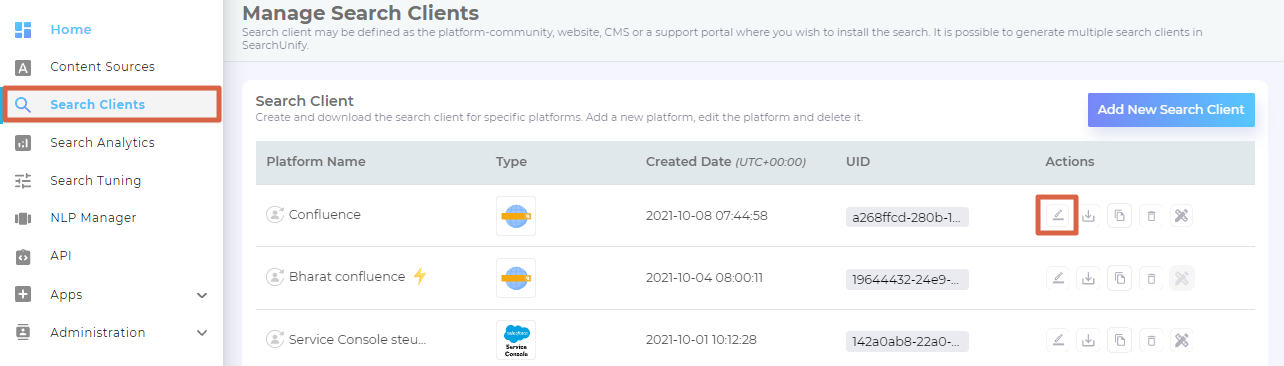Edit the Confluence search client
Image resolution: width=1284 pixels, height=366 pixels.
pyautogui.click(x=1057, y=215)
